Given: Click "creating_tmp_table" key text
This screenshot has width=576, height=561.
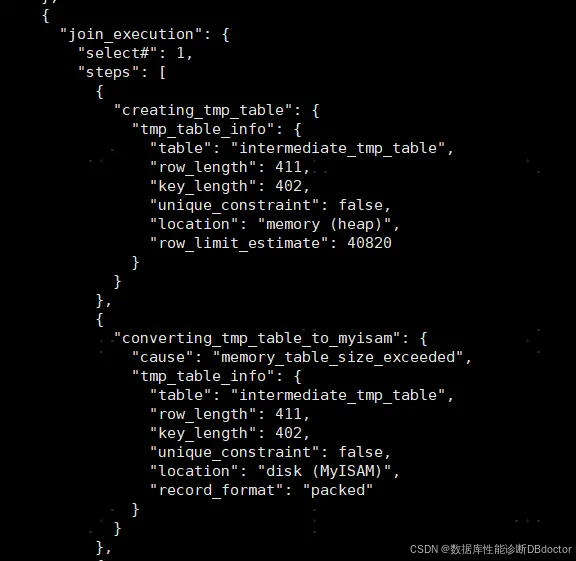Looking at the screenshot, I should (x=203, y=111).
